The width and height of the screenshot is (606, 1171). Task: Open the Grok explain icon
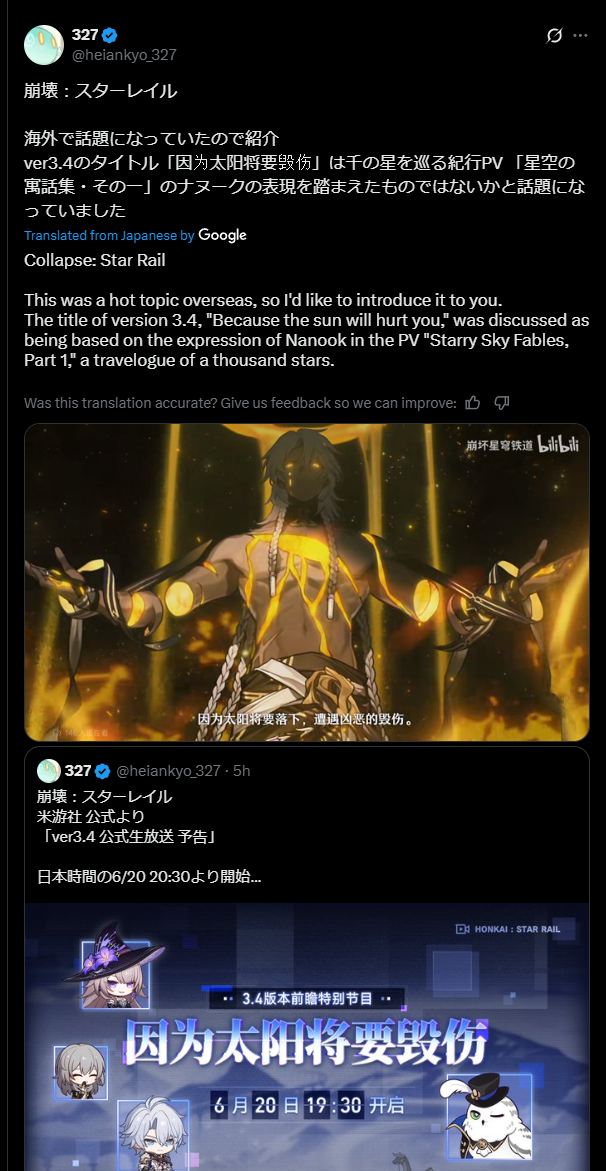(554, 36)
